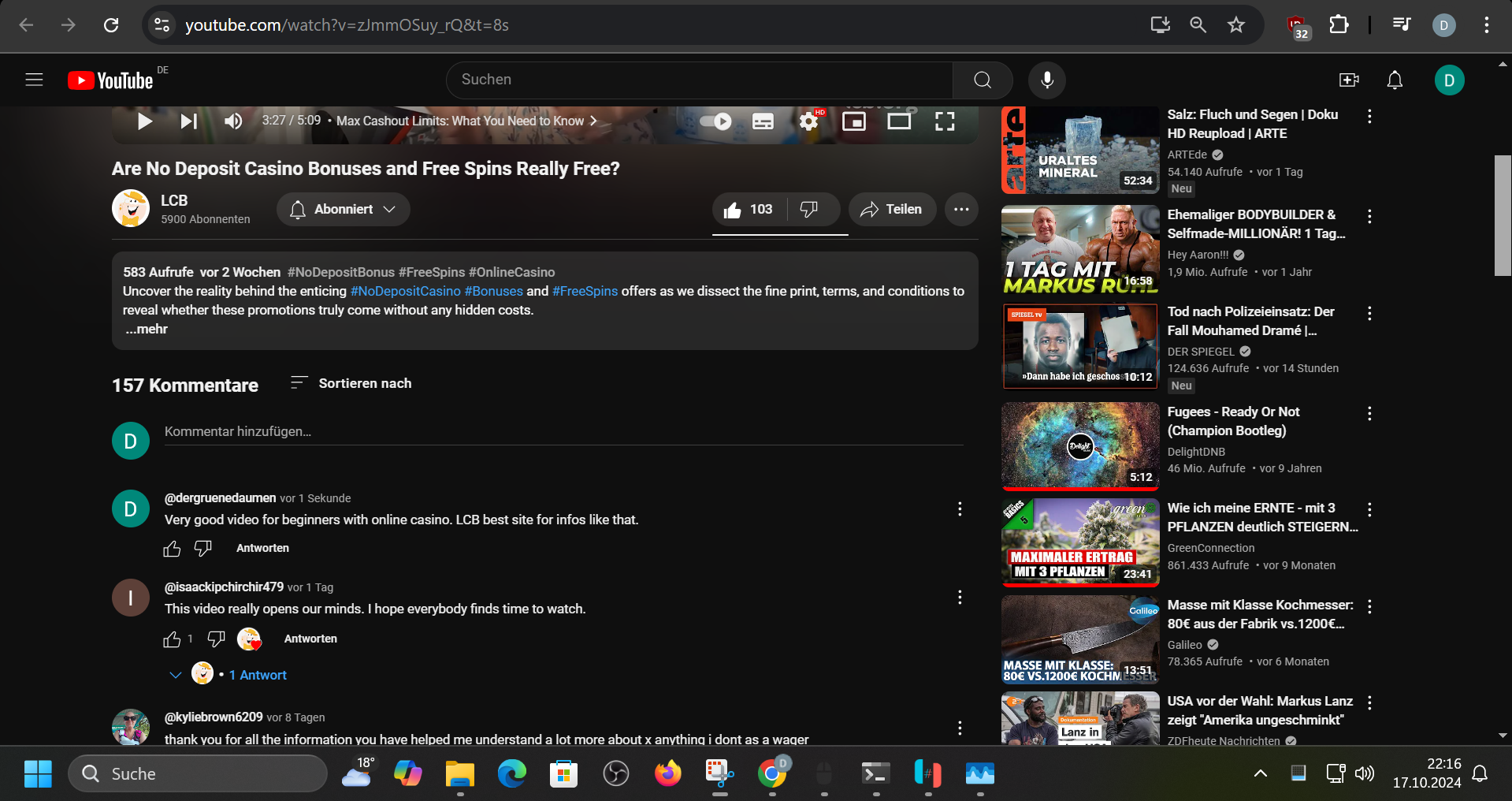The height and width of the screenshot is (801, 1512).
Task: Open more actions menu next to Teilen
Action: pyautogui.click(x=961, y=210)
